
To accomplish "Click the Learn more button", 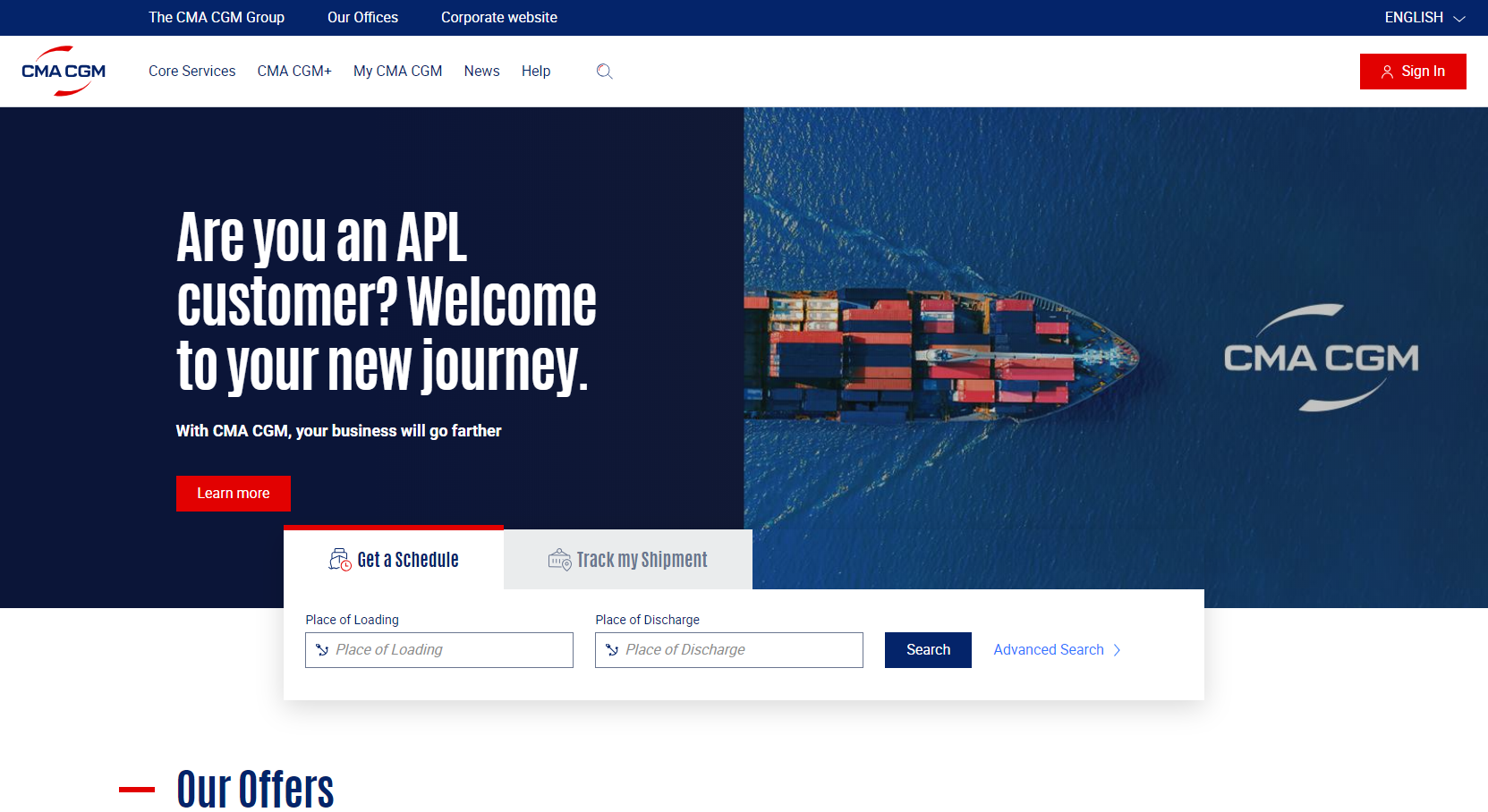I will tap(233, 493).
